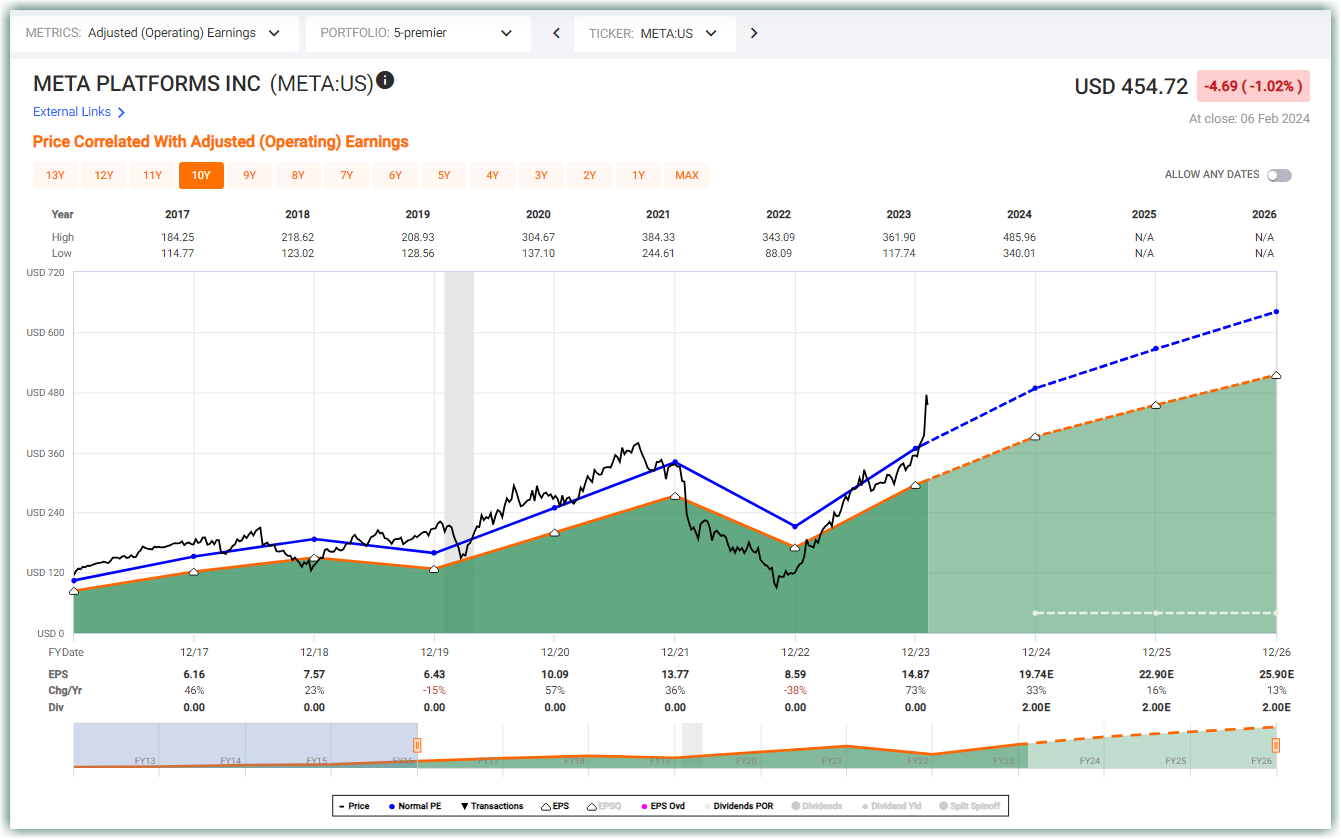The width and height of the screenshot is (1341, 839).
Task: Open the TICKER dropdown
Action: (655, 33)
